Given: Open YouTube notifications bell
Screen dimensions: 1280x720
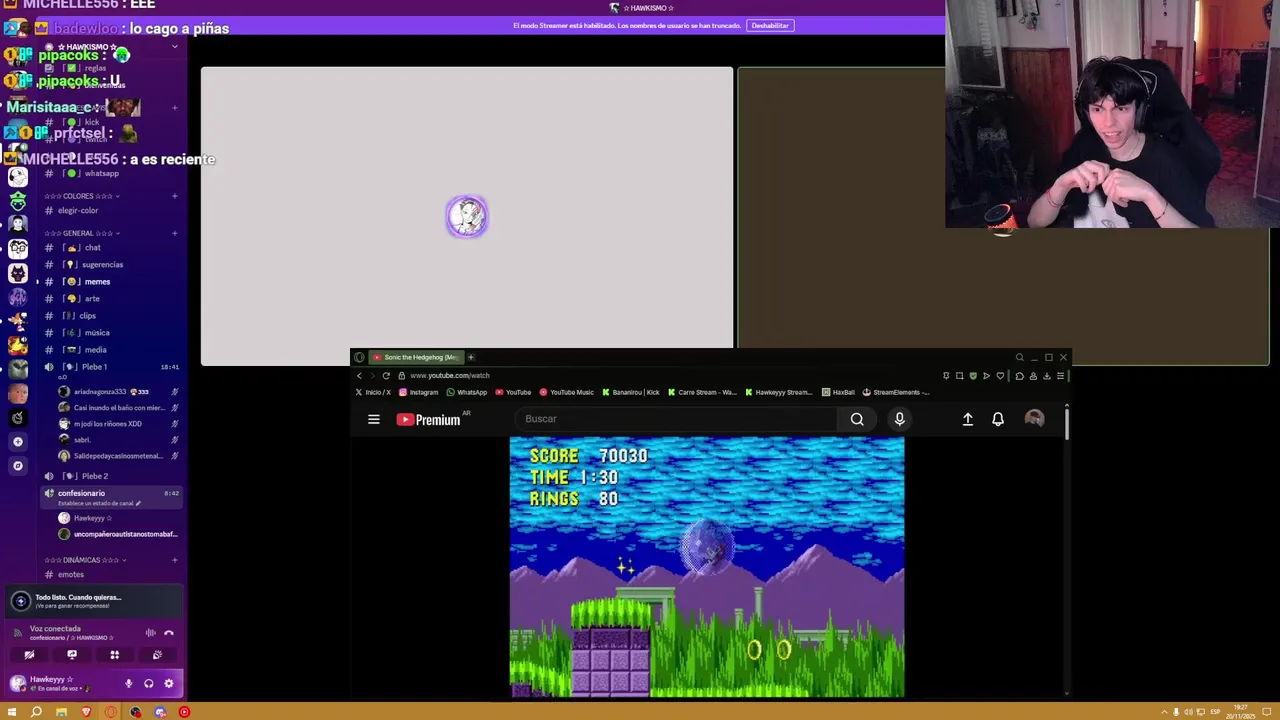Looking at the screenshot, I should pyautogui.click(x=998, y=420).
